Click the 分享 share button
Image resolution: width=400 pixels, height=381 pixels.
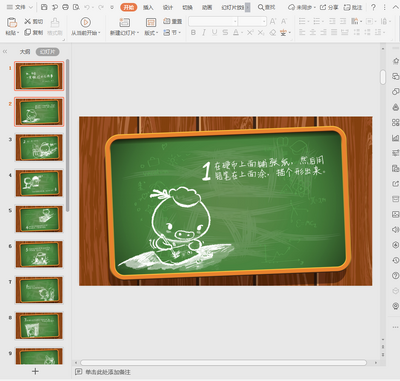[x=329, y=7]
